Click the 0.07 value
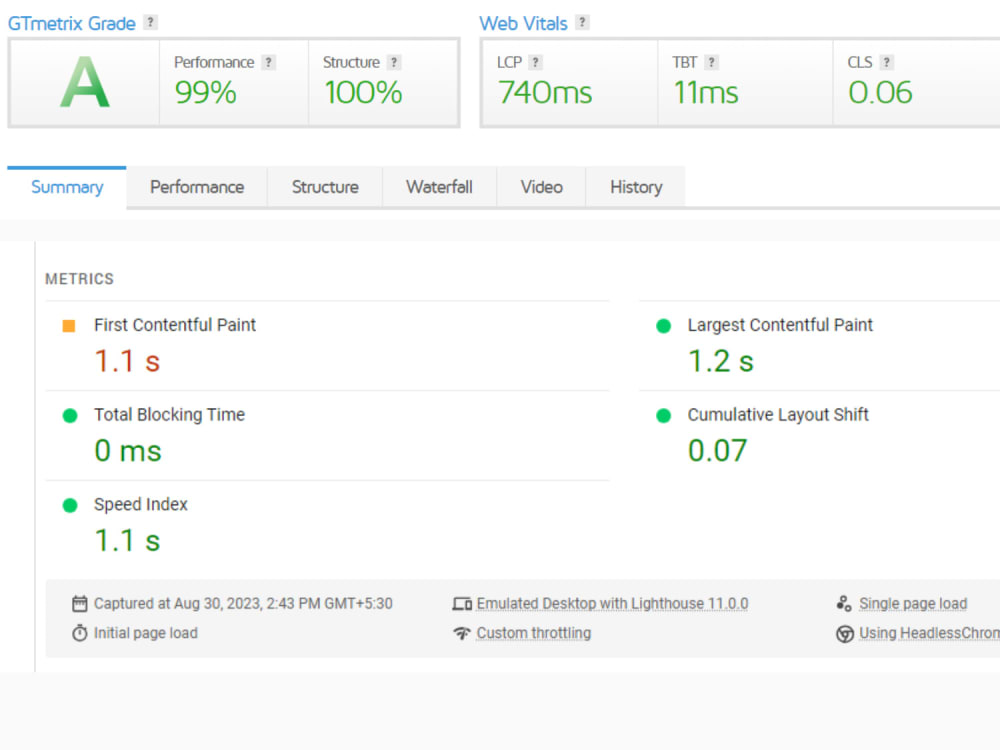The height and width of the screenshot is (750, 1000). tap(717, 451)
